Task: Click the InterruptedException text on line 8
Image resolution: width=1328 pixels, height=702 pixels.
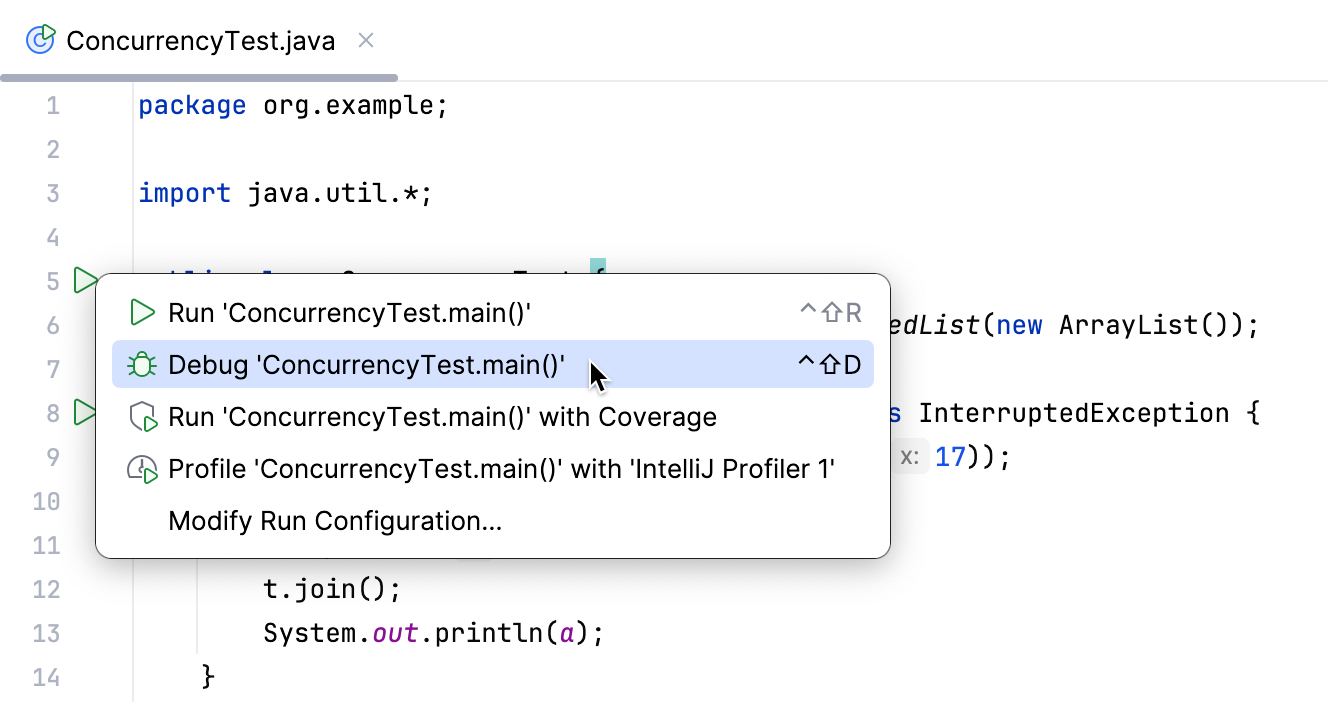Action: tap(1073, 413)
